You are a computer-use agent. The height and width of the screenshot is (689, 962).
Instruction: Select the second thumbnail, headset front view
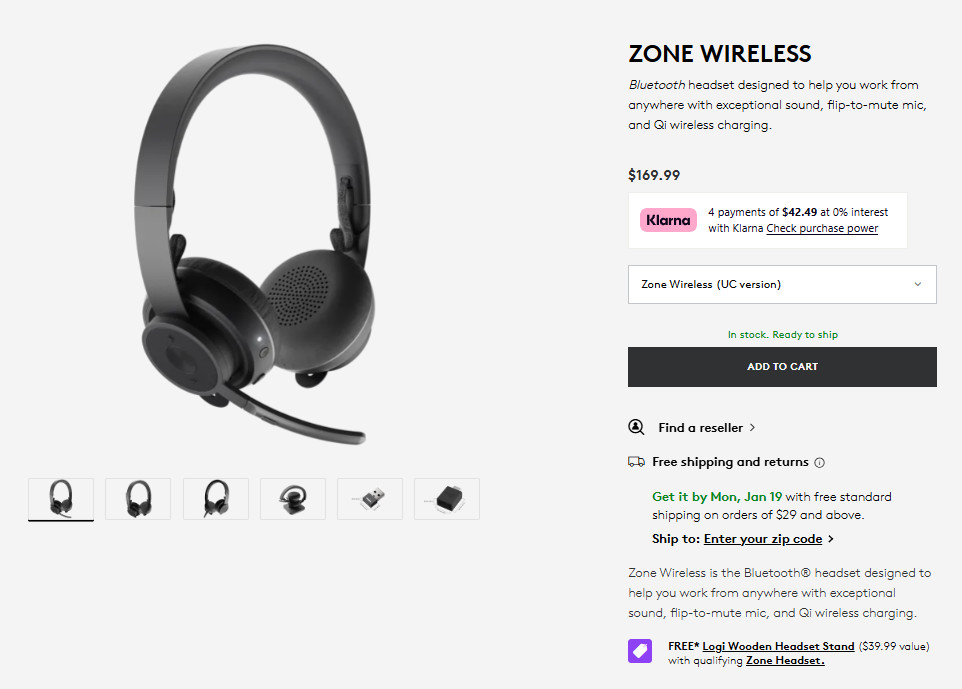click(x=138, y=498)
